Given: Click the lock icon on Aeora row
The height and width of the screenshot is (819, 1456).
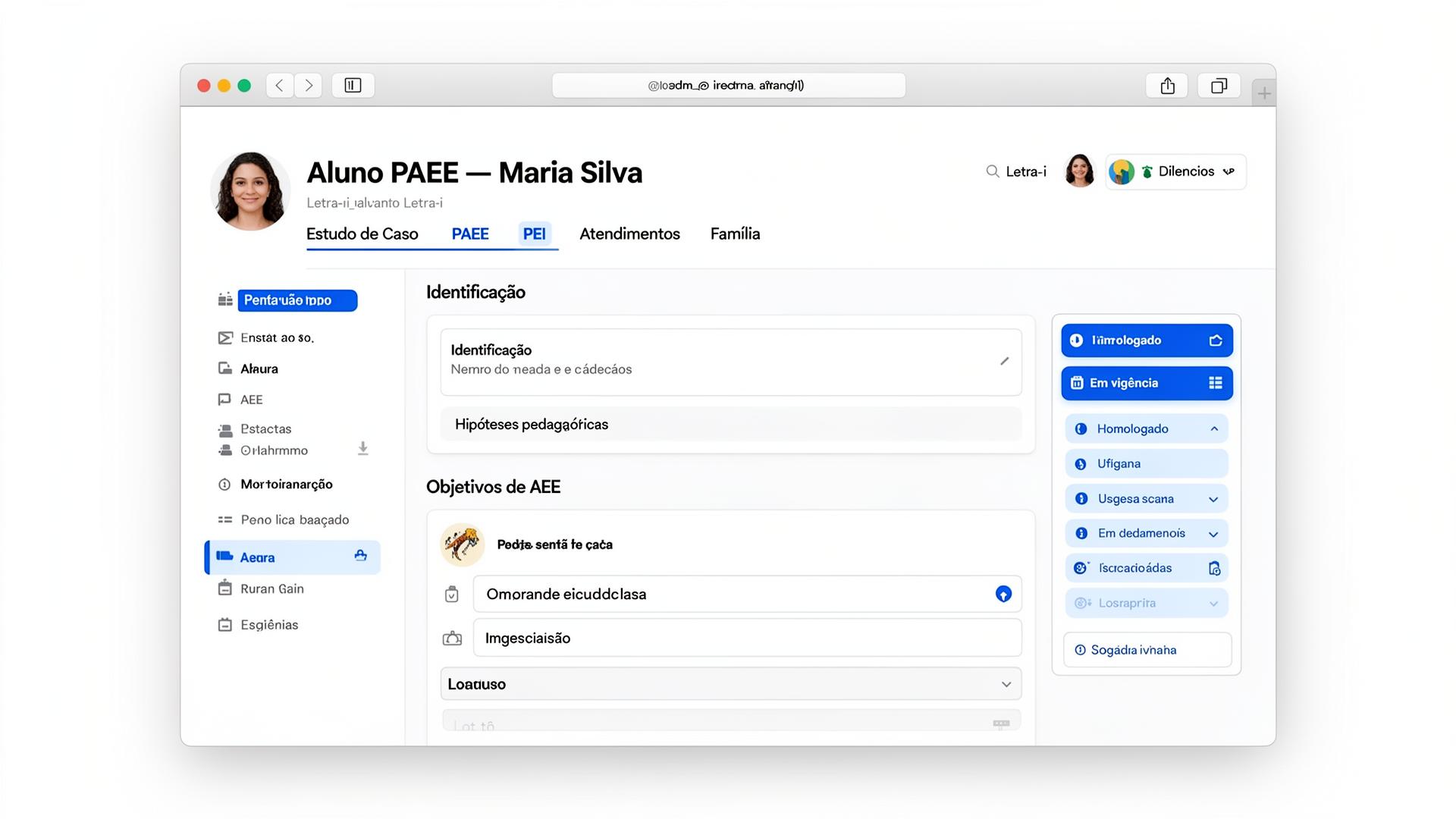Looking at the screenshot, I should coord(361,556).
